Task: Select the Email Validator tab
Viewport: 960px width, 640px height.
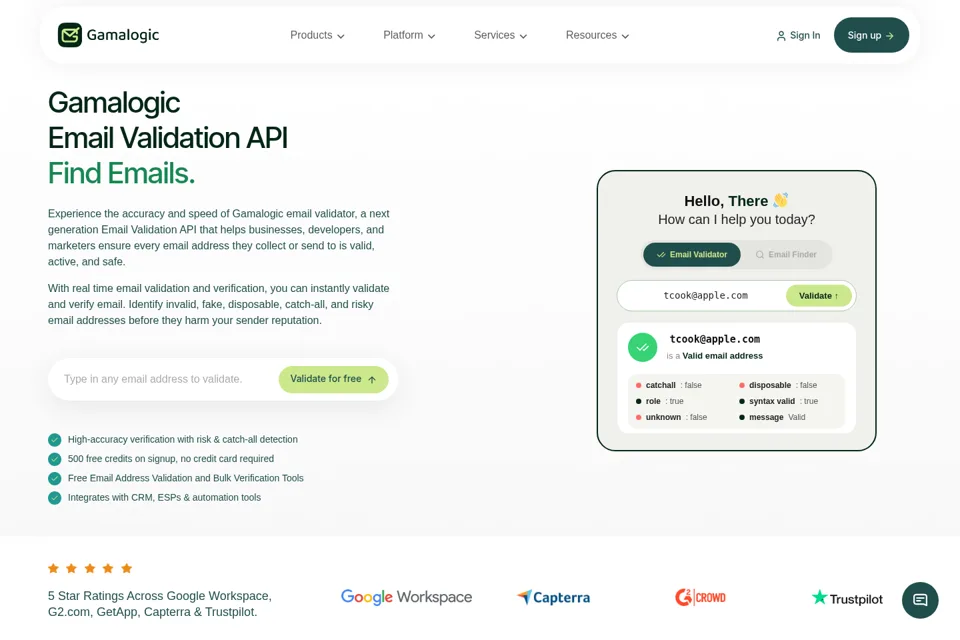Action: click(x=692, y=254)
